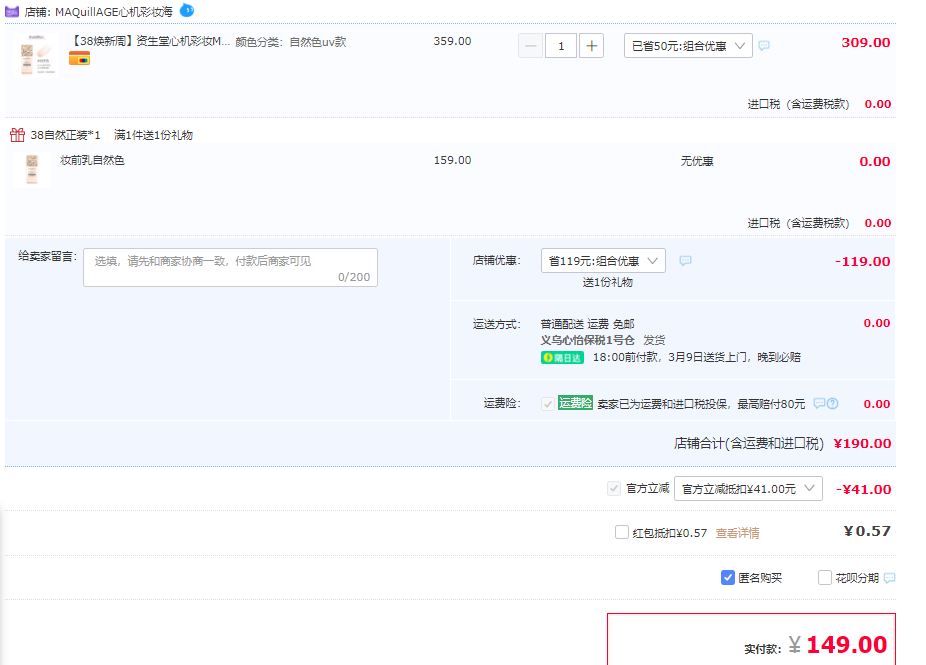
Task: Open the 查看详情 link
Action: coord(738,533)
